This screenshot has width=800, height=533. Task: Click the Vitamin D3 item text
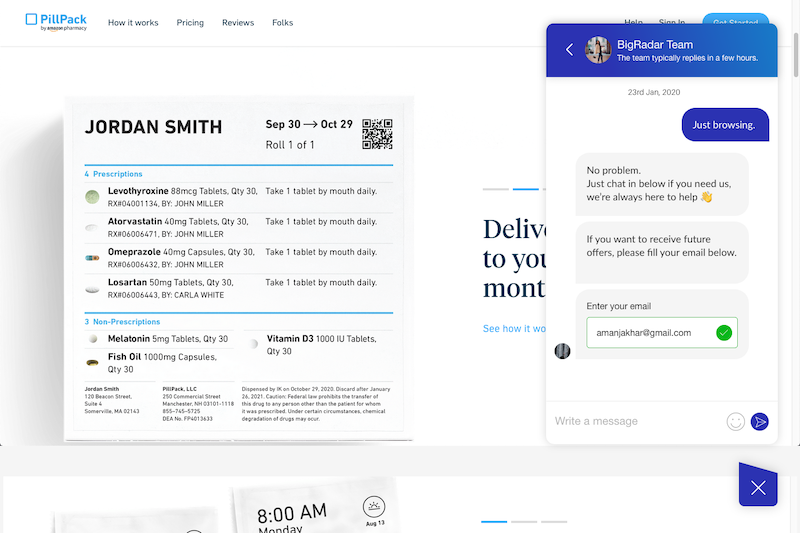click(321, 345)
